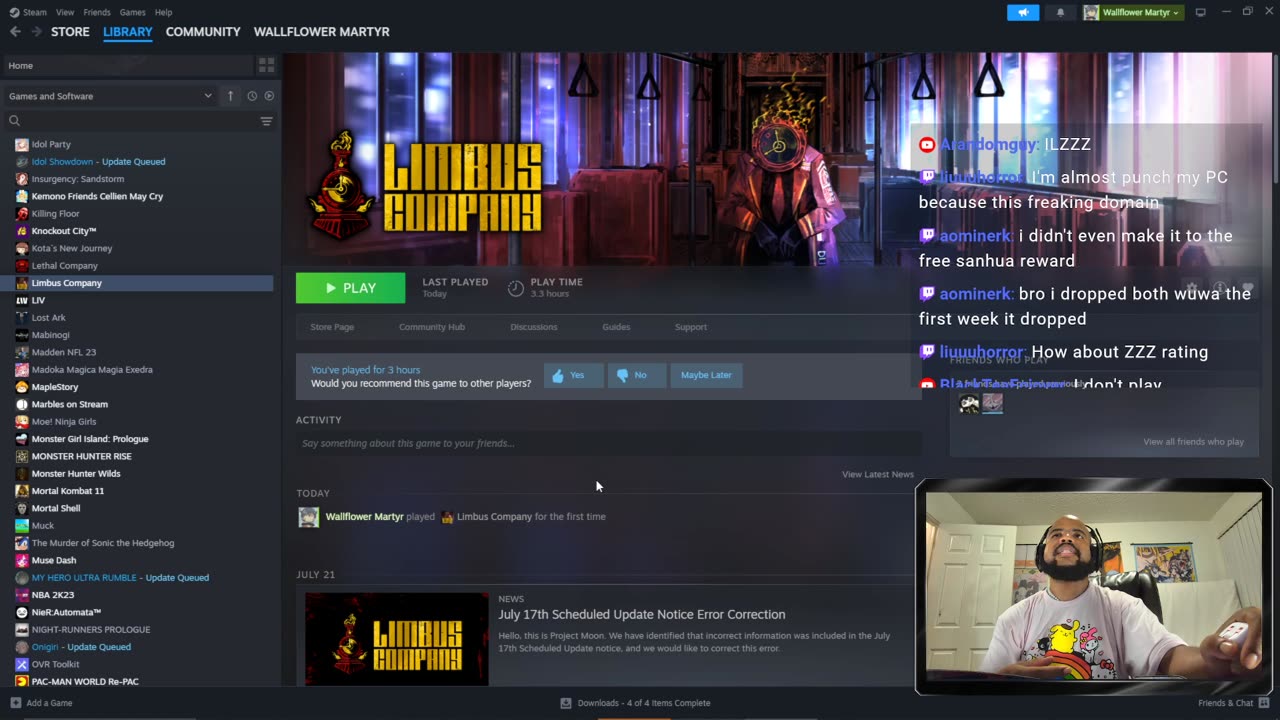Switch to the STORE tab
The height and width of the screenshot is (720, 1280).
coord(70,32)
